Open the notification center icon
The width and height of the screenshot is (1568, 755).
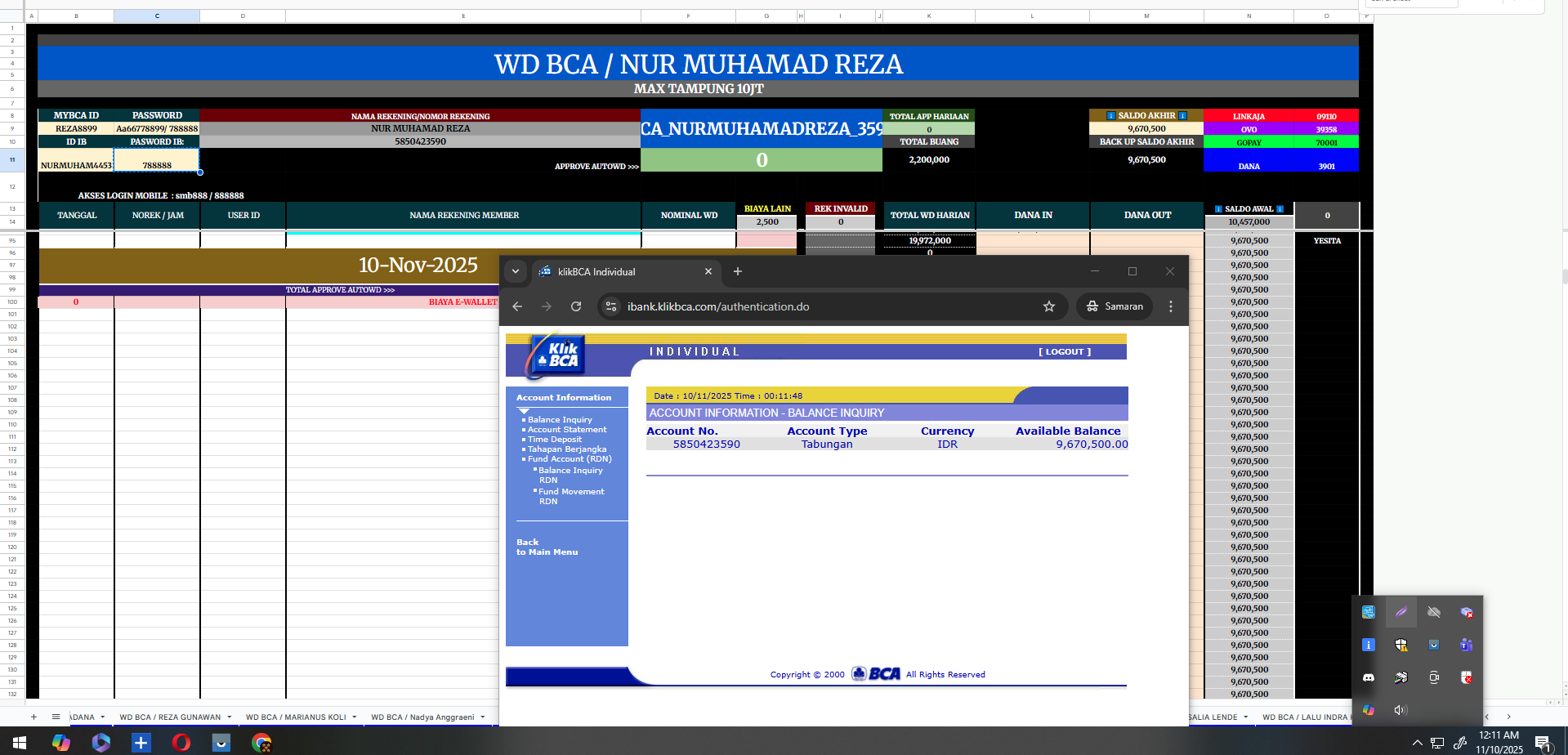click(1543, 743)
